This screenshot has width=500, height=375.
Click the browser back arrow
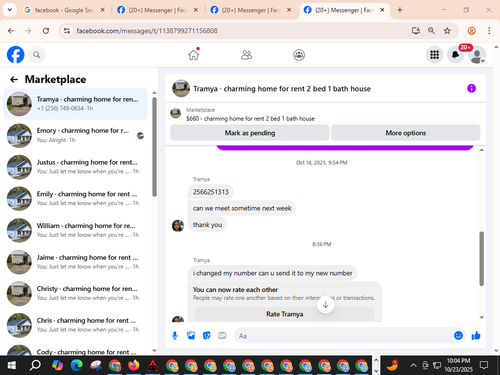coord(11,31)
